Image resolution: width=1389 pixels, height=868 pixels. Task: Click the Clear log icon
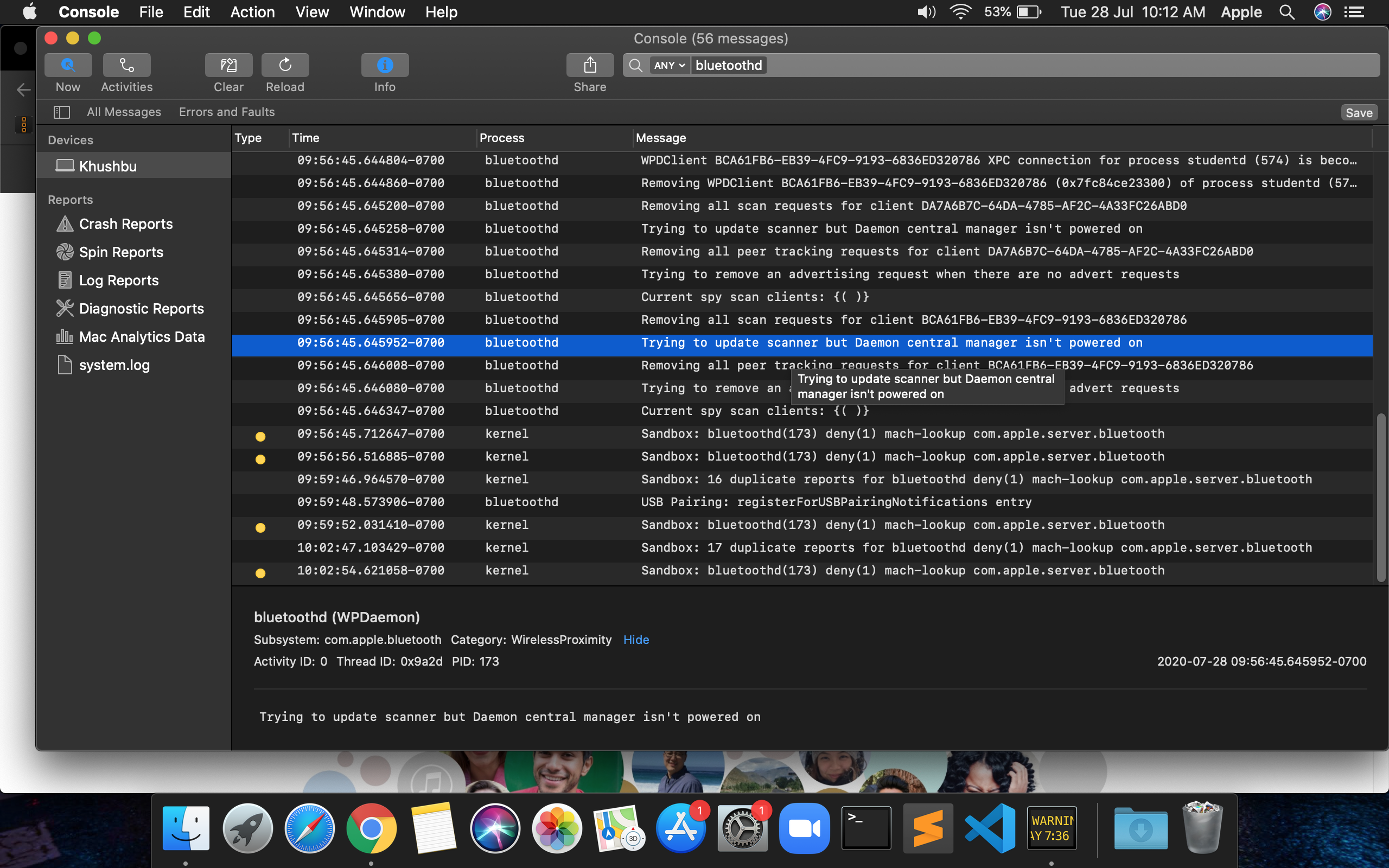click(x=228, y=66)
